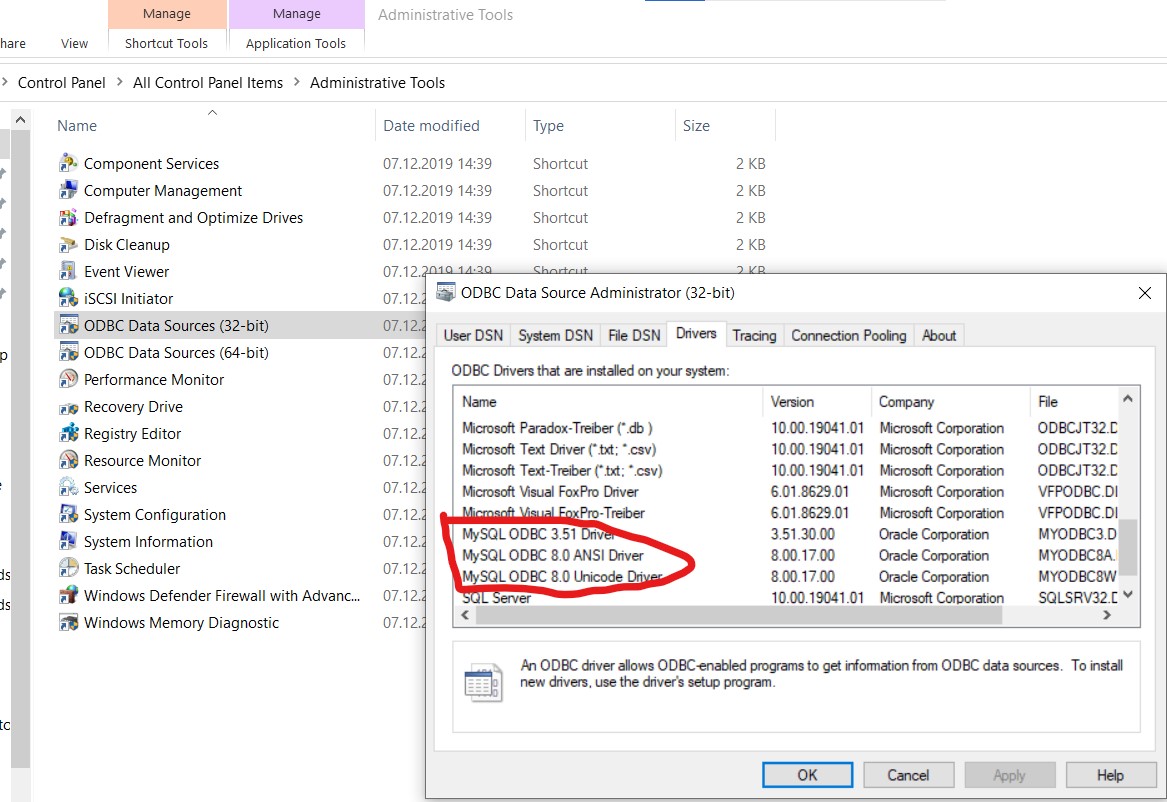Image resolution: width=1167 pixels, height=802 pixels.
Task: Select the Registry Editor icon
Action: pos(68,434)
